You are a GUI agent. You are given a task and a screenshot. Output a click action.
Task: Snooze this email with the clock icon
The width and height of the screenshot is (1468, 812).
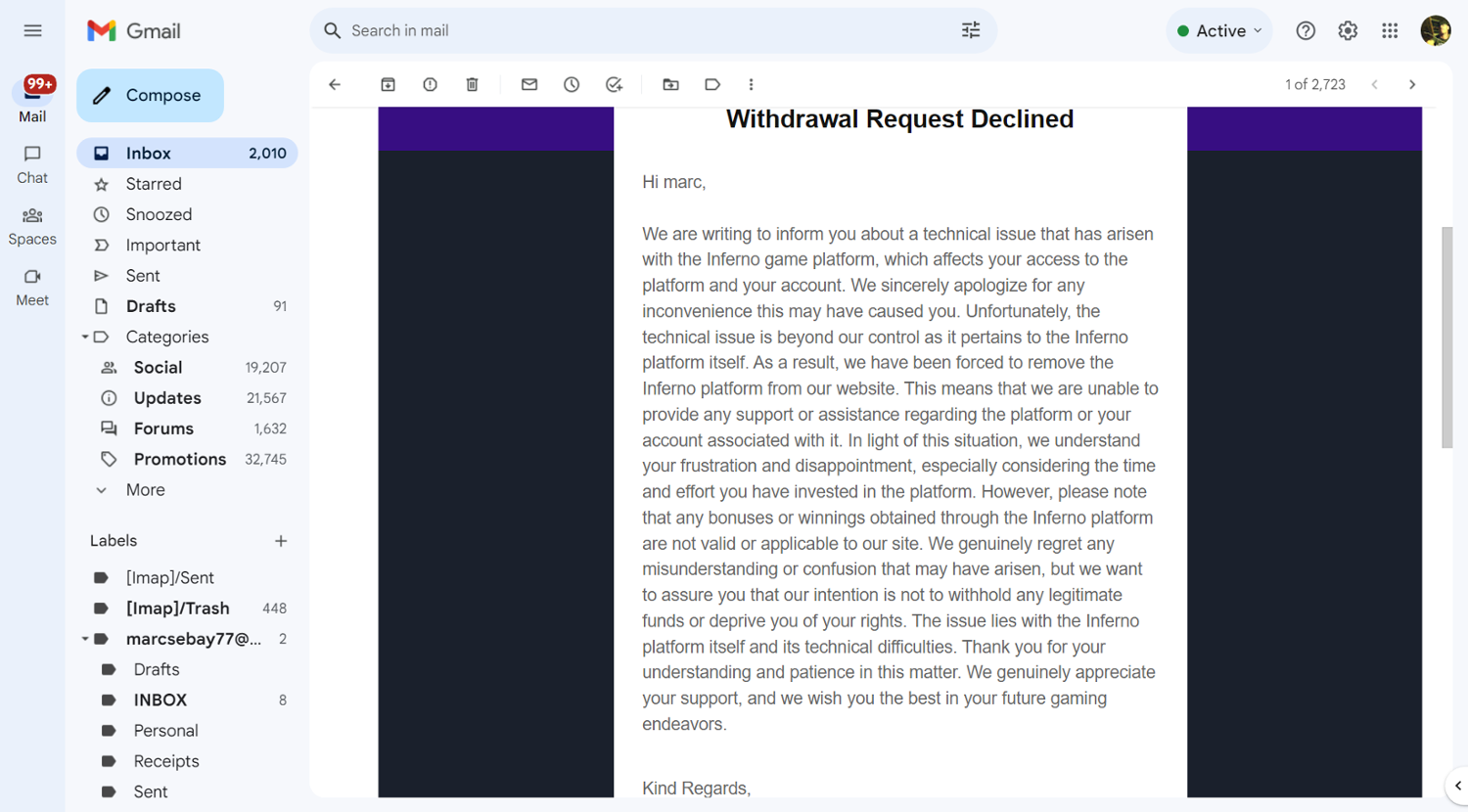point(572,85)
